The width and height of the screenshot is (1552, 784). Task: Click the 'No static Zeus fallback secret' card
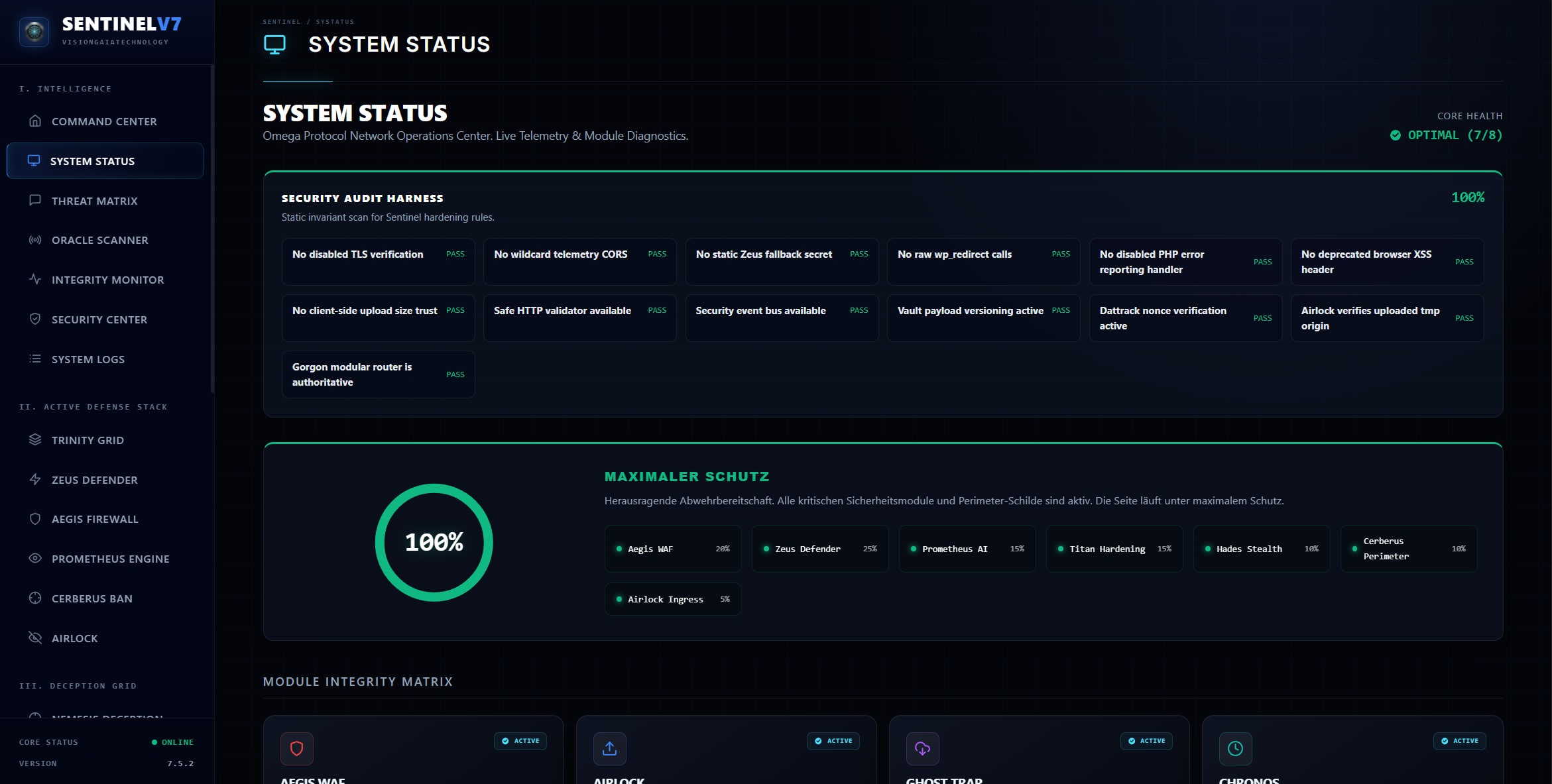782,262
